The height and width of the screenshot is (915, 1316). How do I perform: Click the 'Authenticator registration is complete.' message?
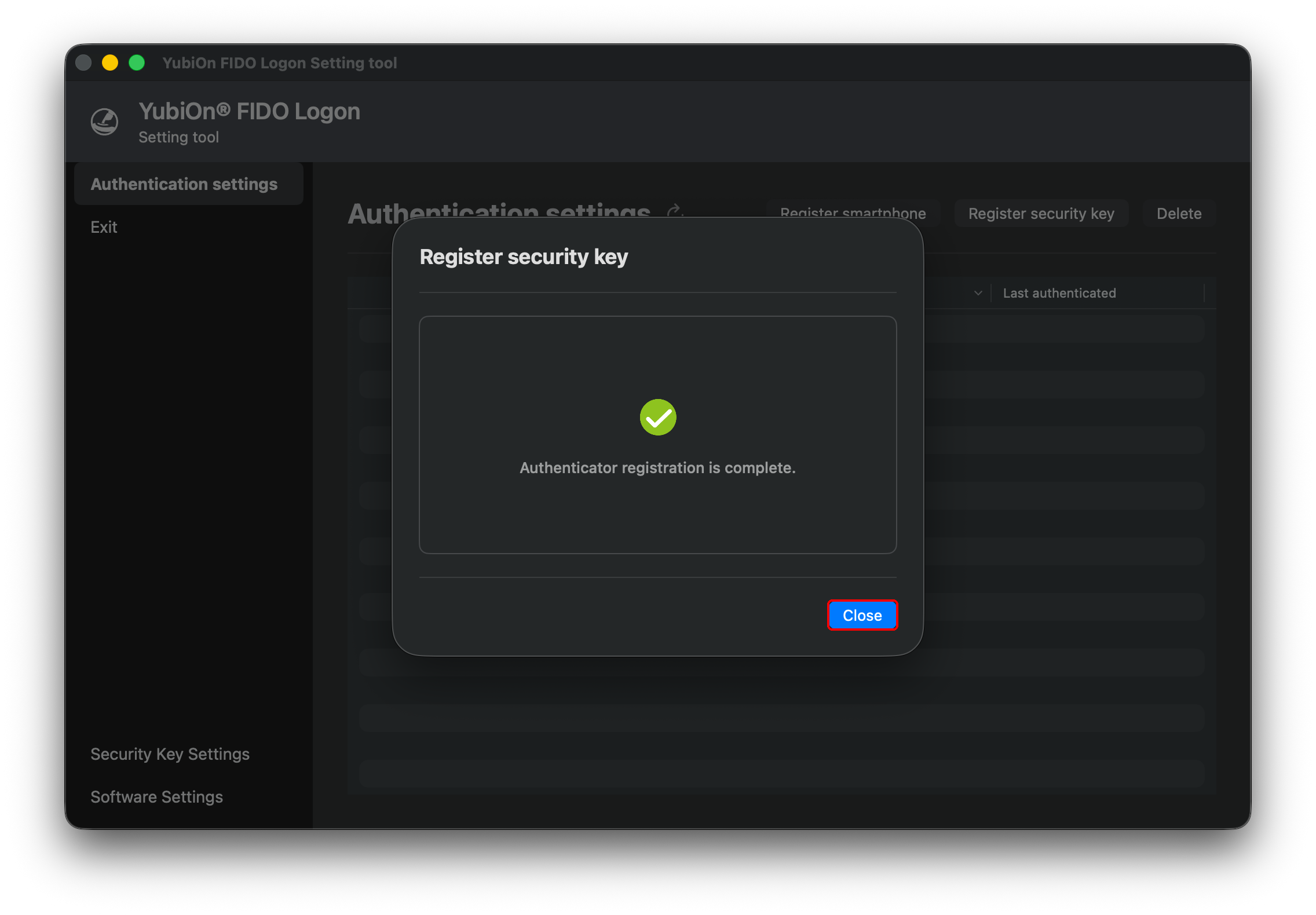(x=657, y=468)
